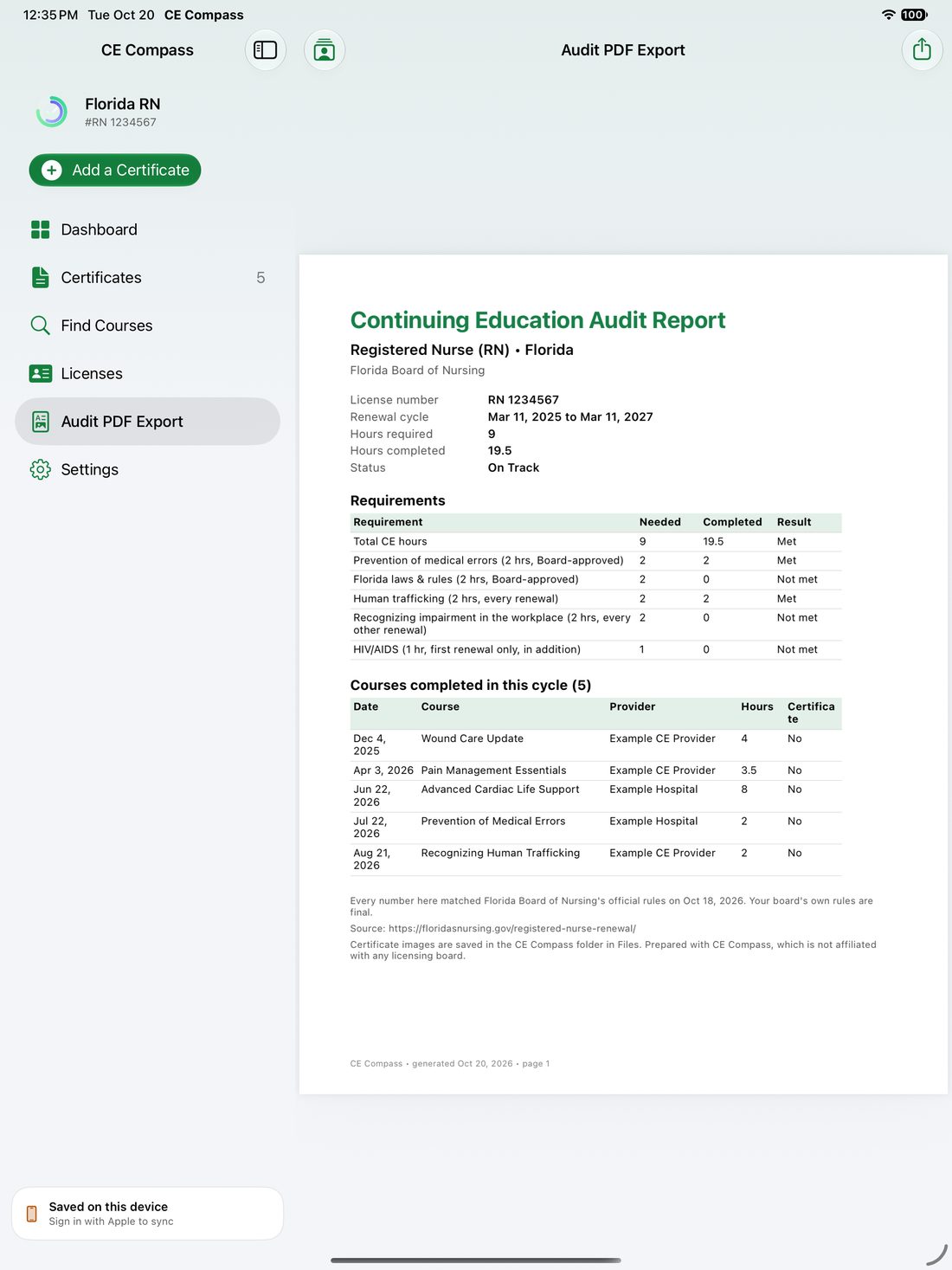Image resolution: width=952 pixels, height=1270 pixels.
Task: Click the Certificates document icon
Action: (x=40, y=278)
